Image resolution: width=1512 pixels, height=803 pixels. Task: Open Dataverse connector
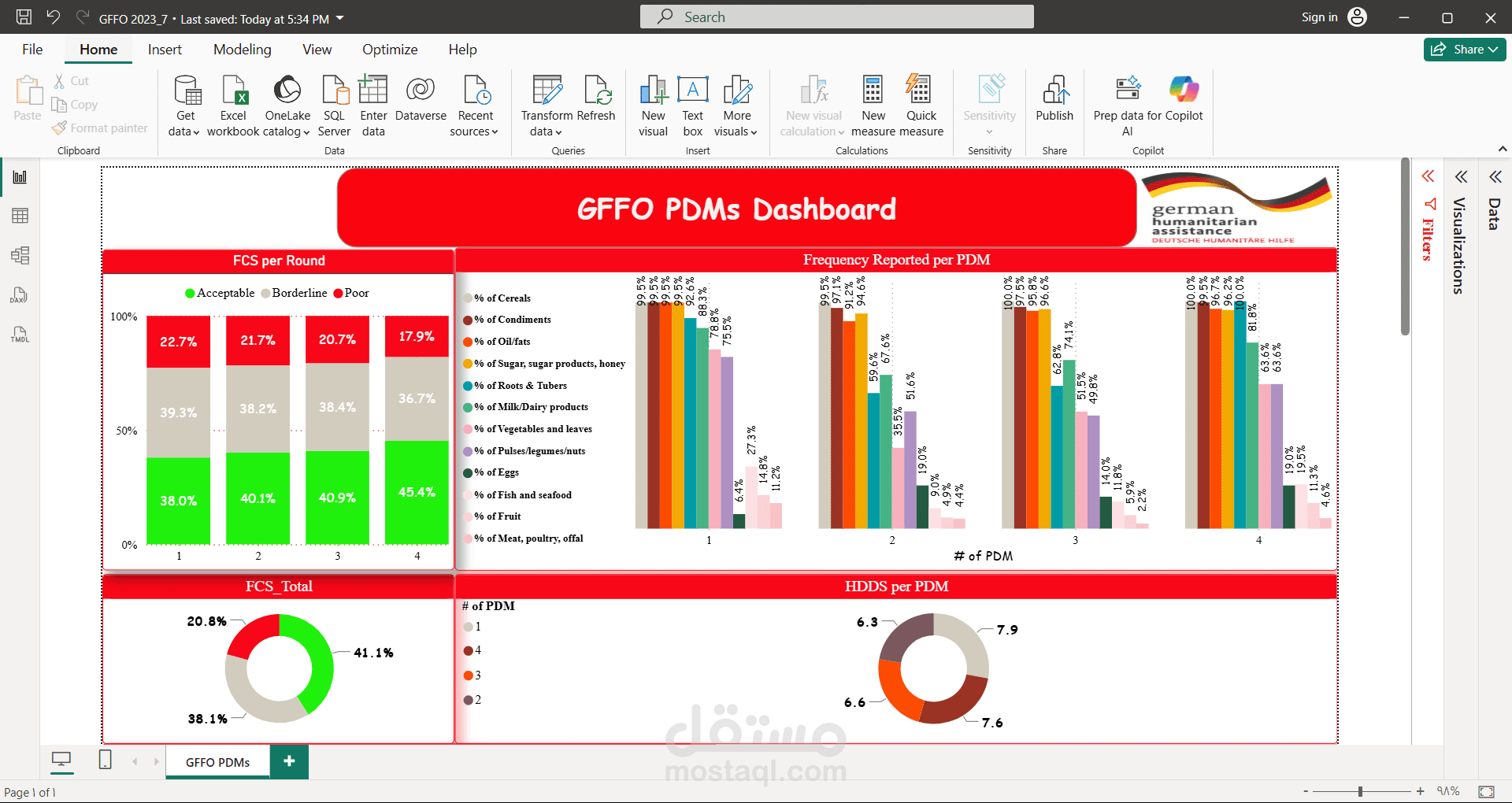(x=421, y=99)
